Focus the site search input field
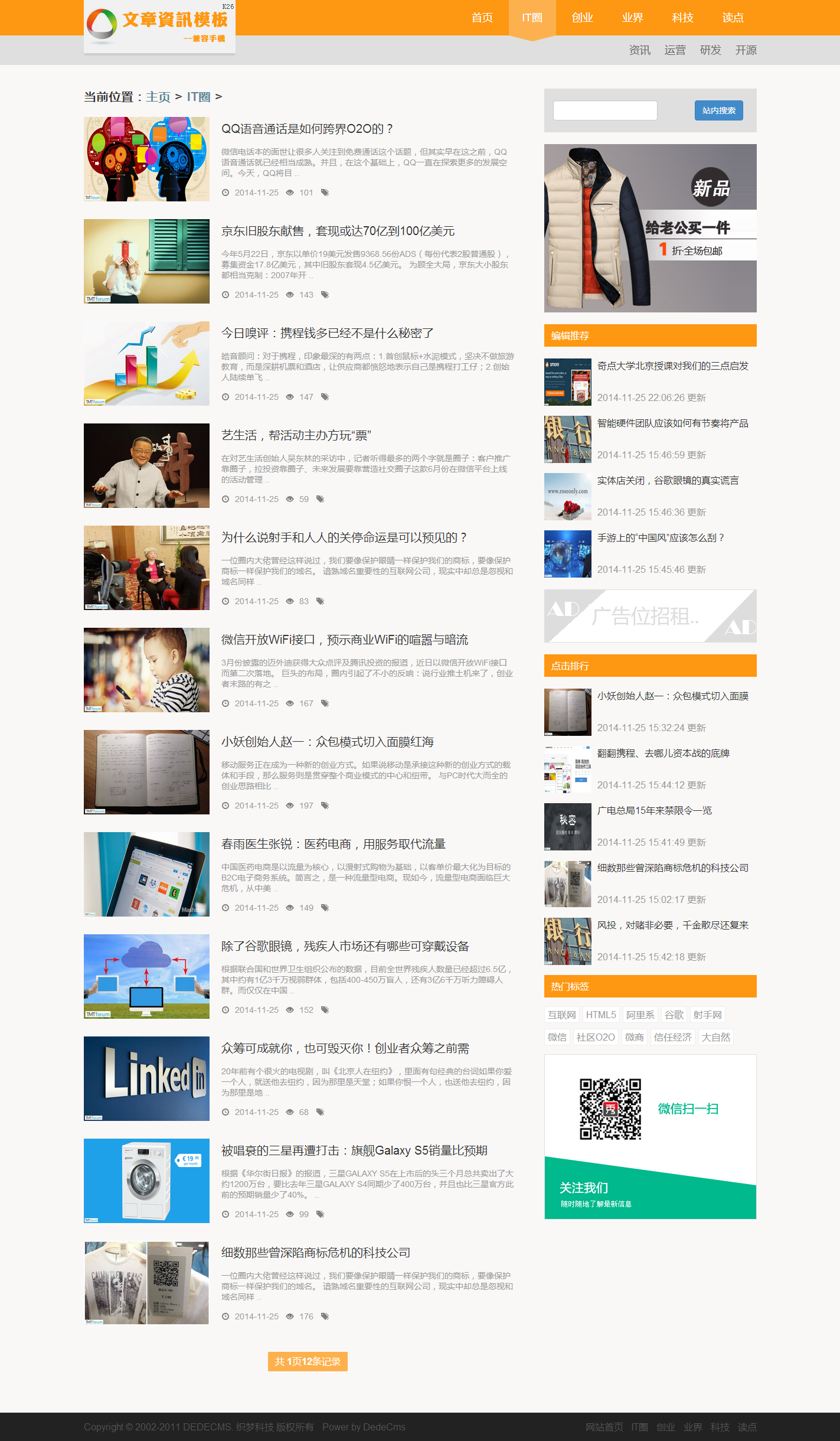Image resolution: width=840 pixels, height=1441 pixels. (x=605, y=110)
